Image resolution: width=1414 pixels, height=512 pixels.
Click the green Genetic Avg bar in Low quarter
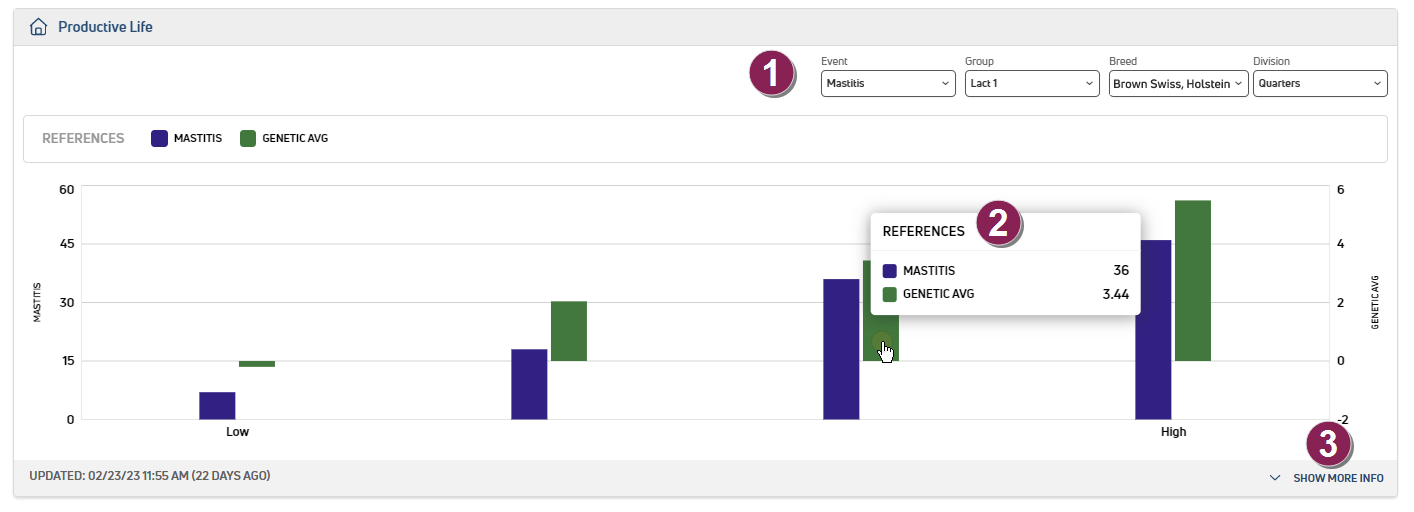coord(257,364)
